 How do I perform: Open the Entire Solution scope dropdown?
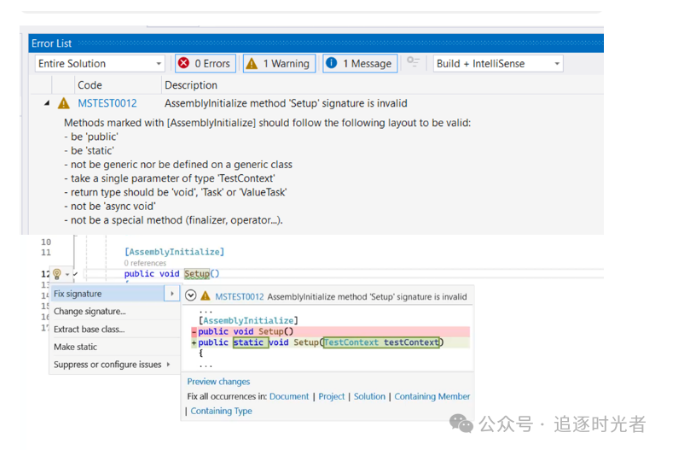(x=99, y=63)
